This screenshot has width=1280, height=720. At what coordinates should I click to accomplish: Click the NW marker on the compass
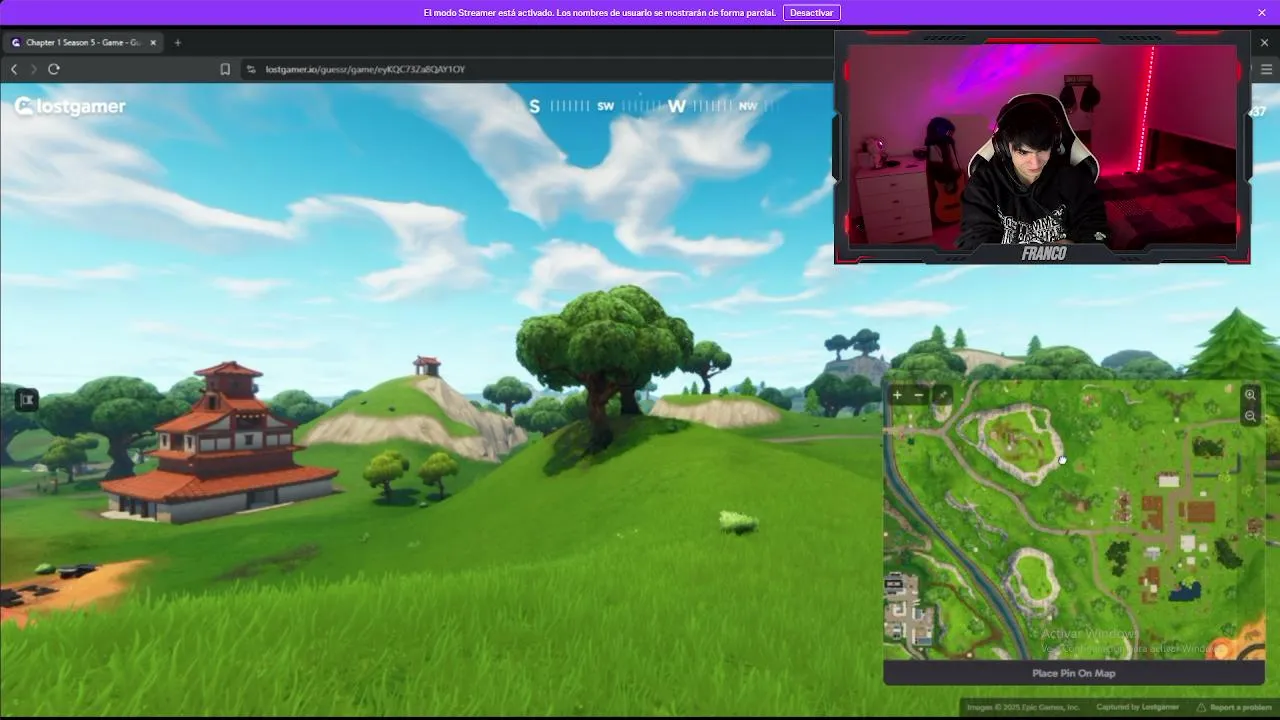point(747,106)
